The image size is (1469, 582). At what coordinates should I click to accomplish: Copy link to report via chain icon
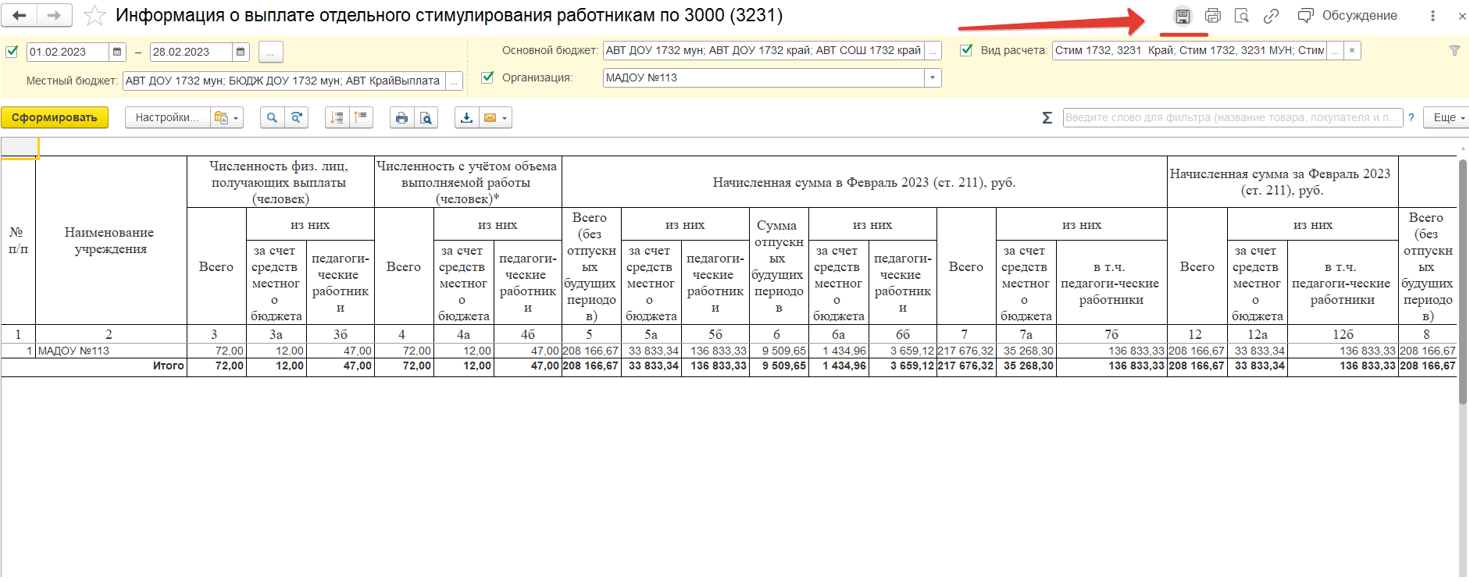[x=1271, y=16]
